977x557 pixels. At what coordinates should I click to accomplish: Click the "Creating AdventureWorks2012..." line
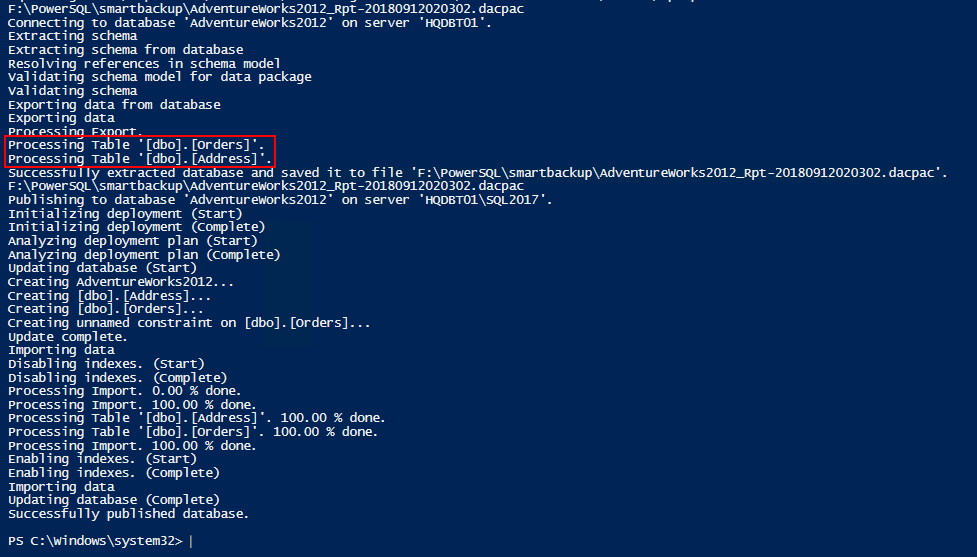click(x=121, y=282)
